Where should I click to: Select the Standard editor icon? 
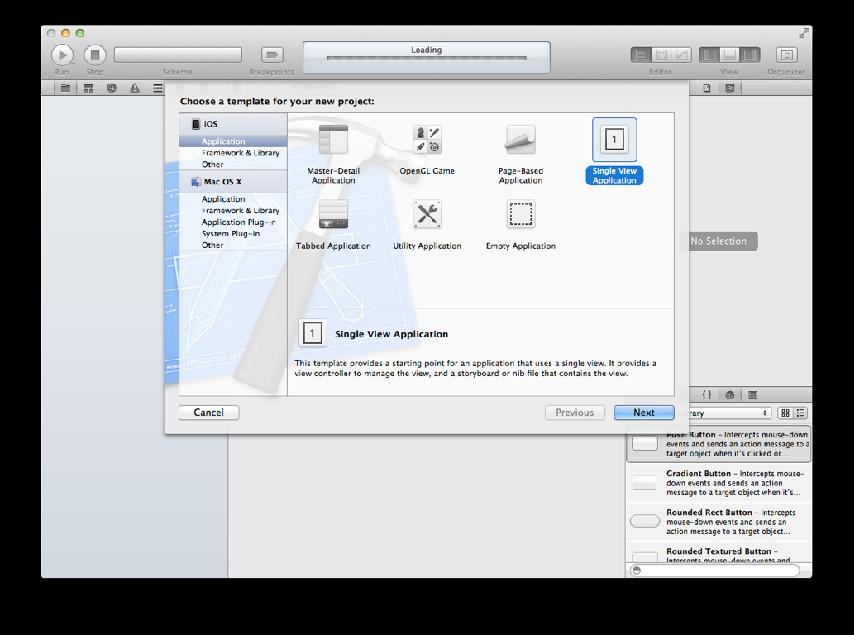[641, 55]
